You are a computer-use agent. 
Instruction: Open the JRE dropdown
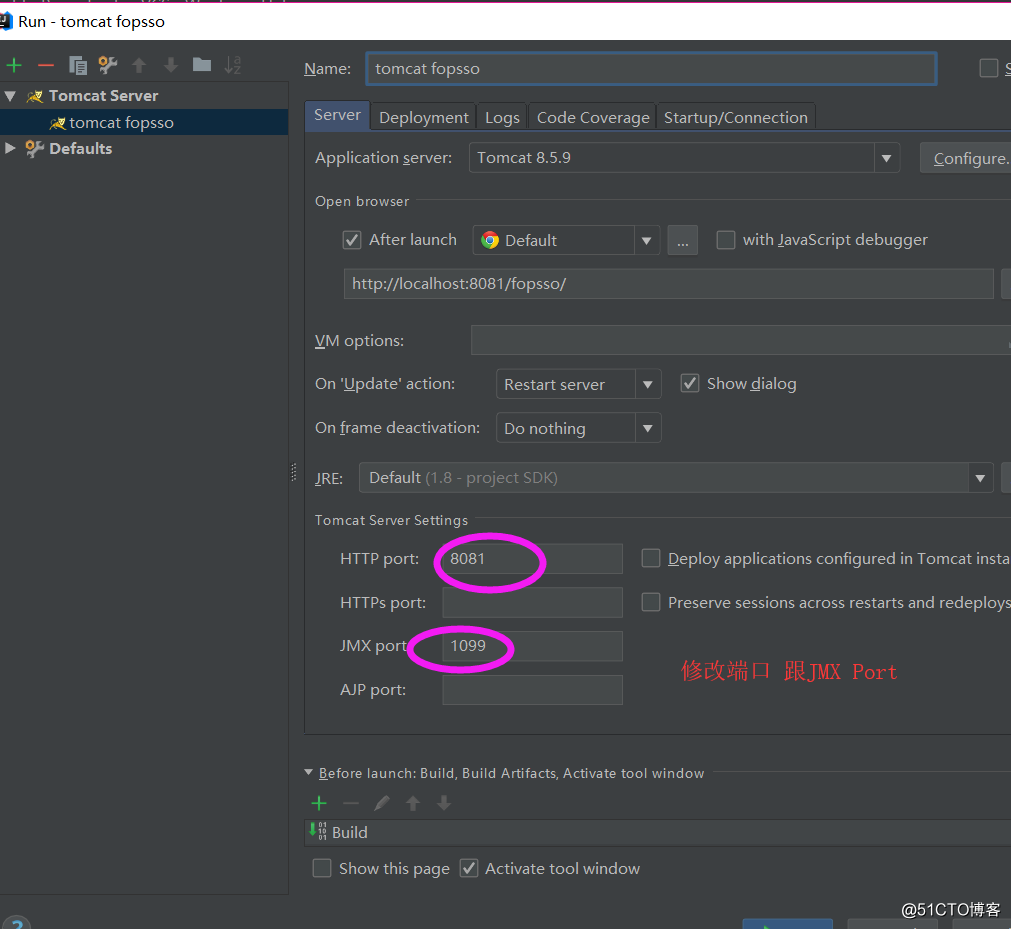click(980, 478)
